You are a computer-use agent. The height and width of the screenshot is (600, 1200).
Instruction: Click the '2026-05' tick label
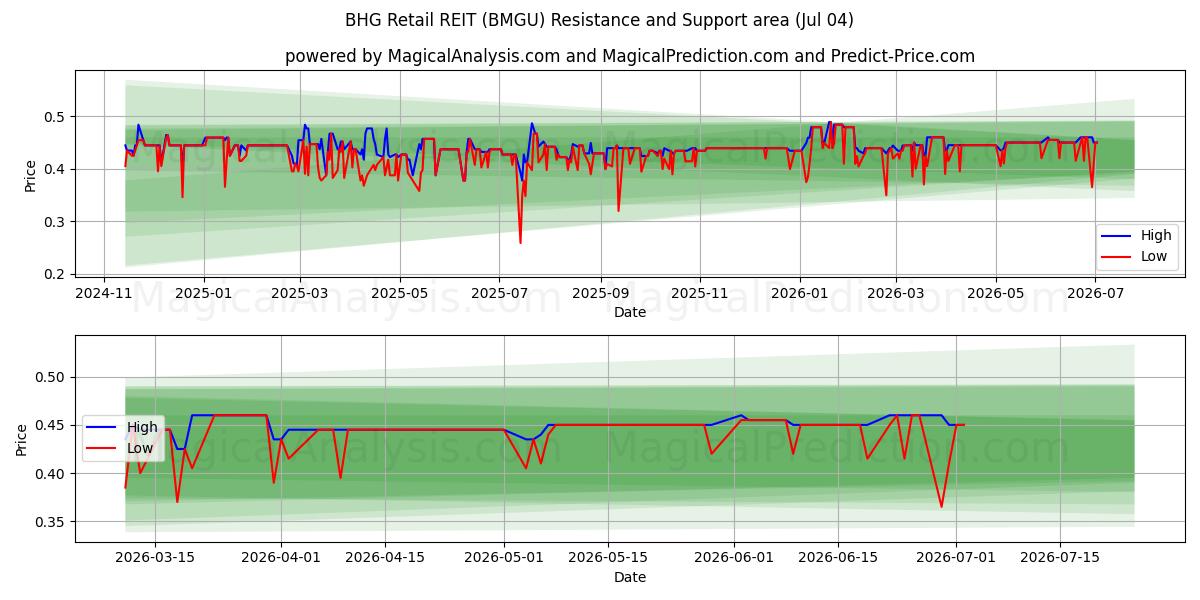click(x=995, y=293)
